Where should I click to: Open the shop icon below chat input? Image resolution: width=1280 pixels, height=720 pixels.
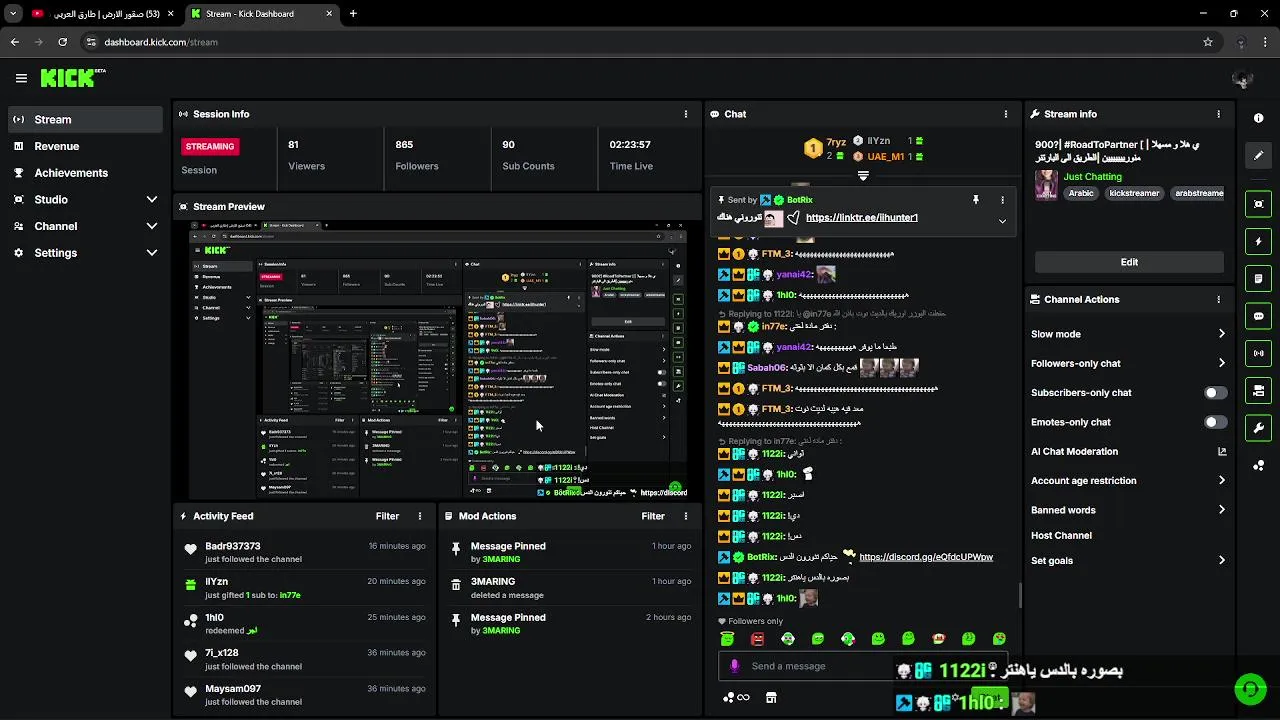click(771, 698)
